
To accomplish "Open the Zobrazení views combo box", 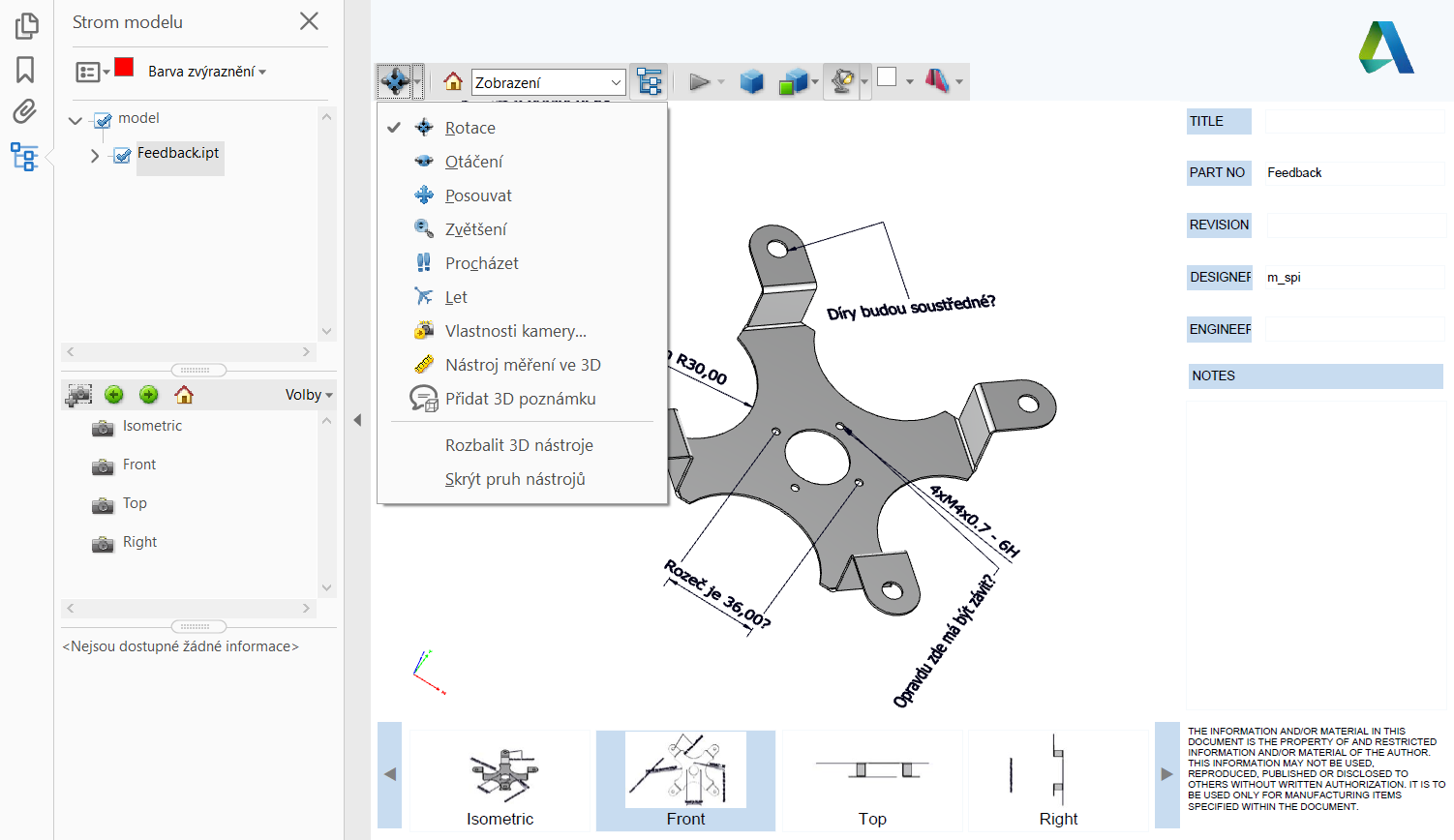I will (x=549, y=82).
